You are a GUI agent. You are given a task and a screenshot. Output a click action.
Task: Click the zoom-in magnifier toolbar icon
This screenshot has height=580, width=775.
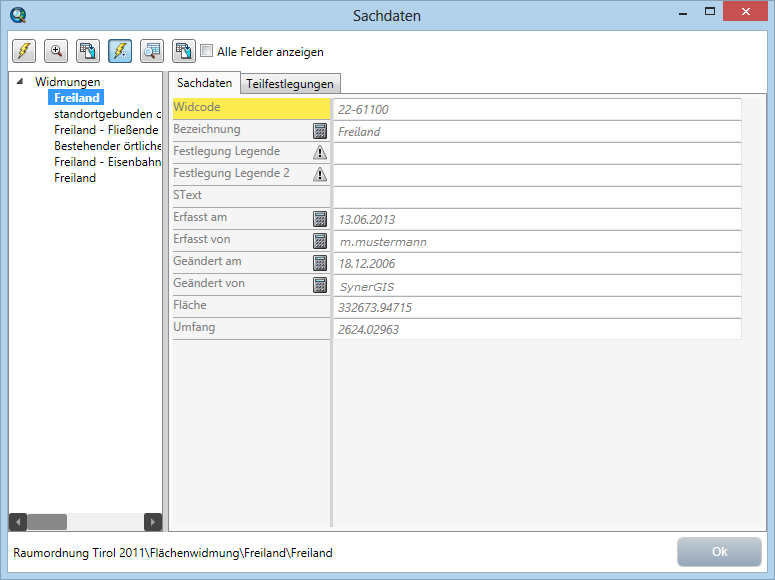point(56,51)
